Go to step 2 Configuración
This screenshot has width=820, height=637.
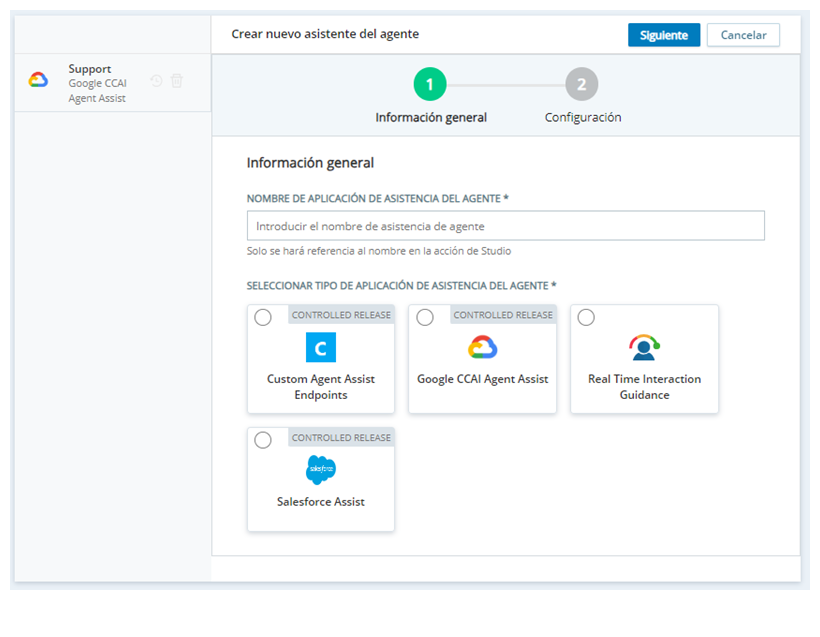coord(582,84)
